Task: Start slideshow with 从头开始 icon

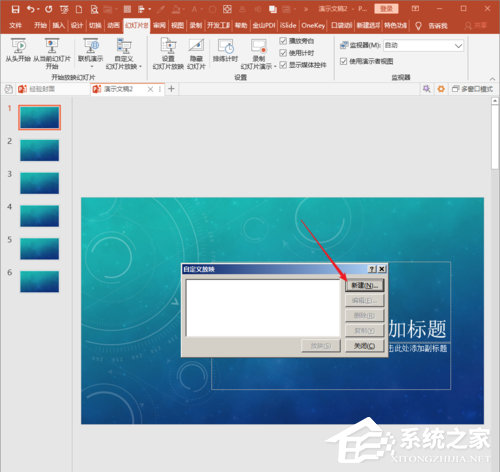Action: 18,46
